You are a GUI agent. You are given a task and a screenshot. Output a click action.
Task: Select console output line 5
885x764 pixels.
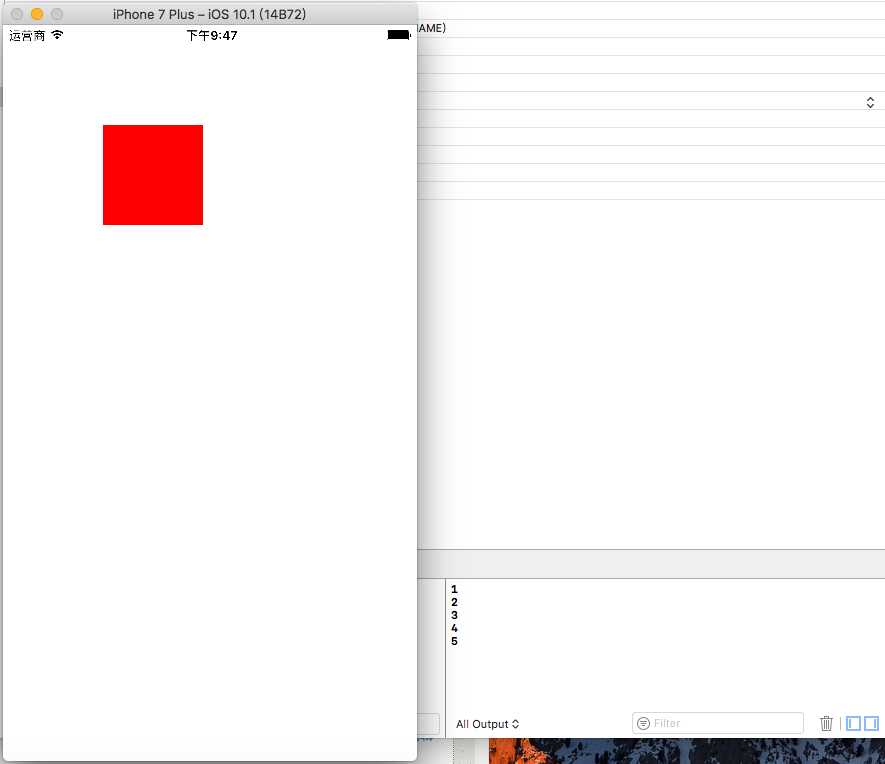coord(454,641)
